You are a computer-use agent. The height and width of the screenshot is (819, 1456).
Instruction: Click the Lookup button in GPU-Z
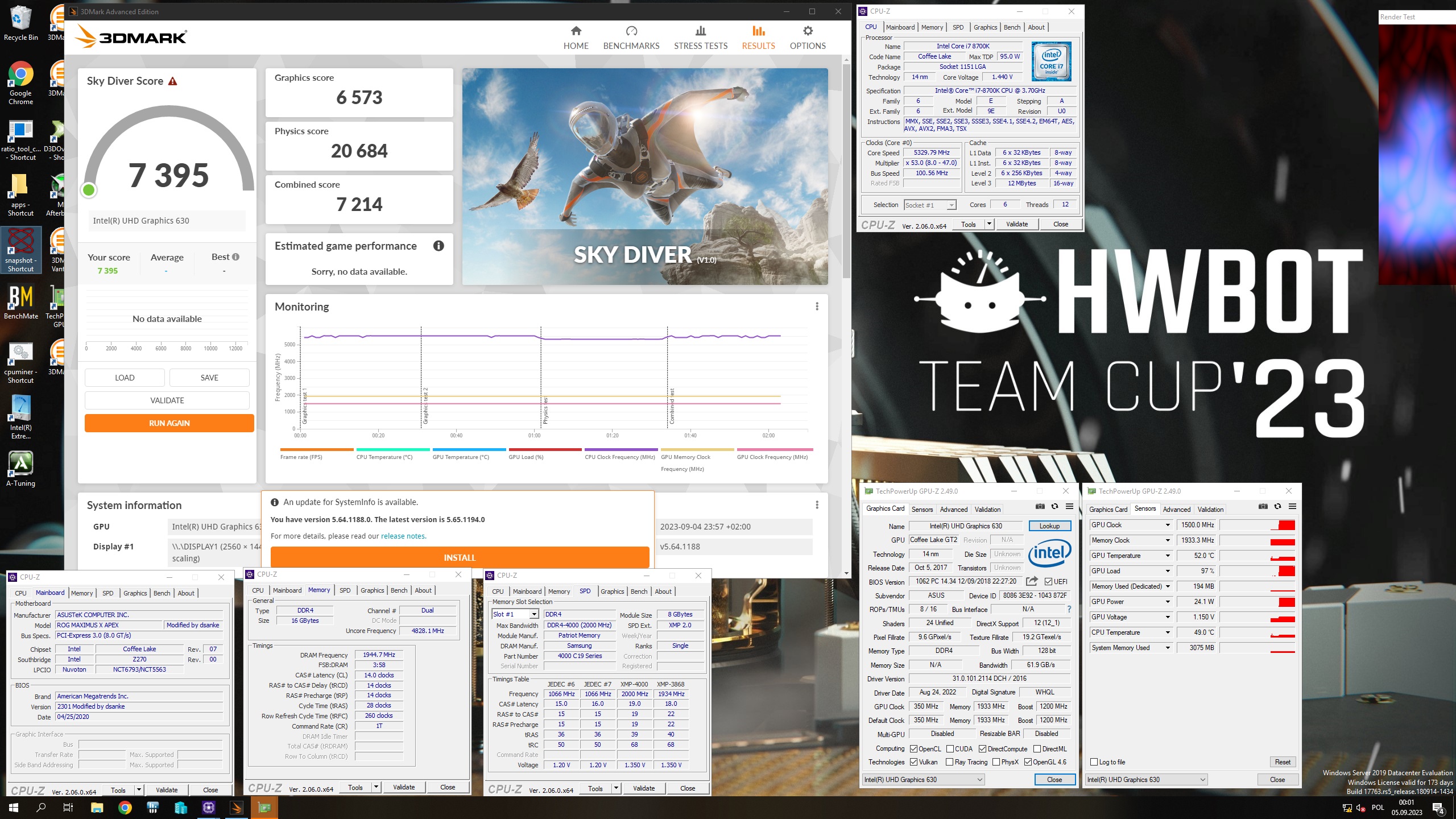(1049, 526)
